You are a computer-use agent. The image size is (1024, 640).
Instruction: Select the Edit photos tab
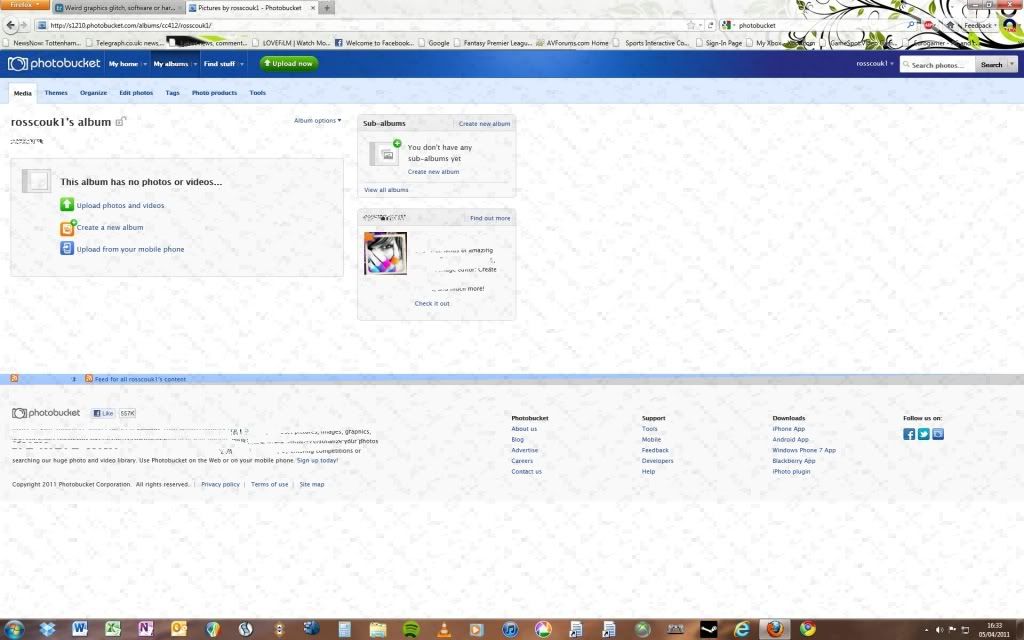[136, 93]
